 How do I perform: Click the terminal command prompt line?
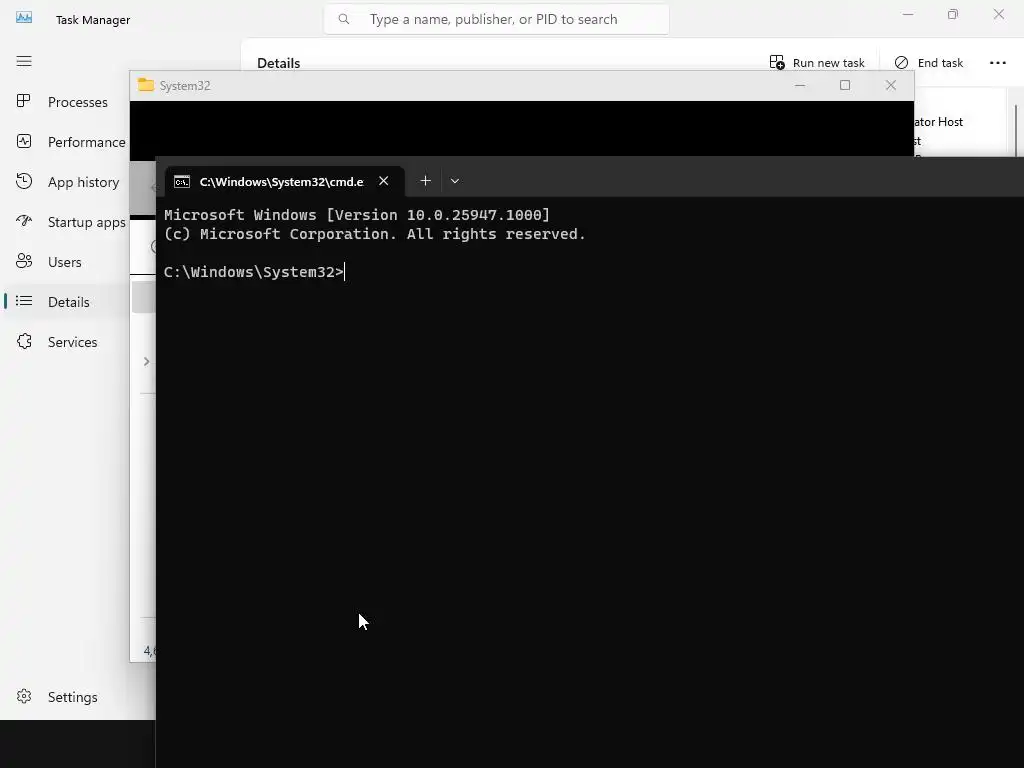click(x=254, y=272)
